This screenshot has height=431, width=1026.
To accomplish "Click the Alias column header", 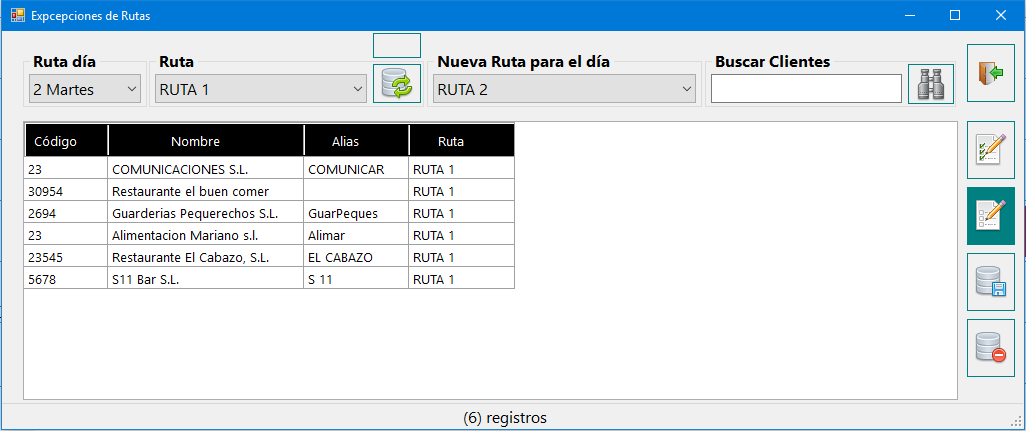I will point(357,141).
